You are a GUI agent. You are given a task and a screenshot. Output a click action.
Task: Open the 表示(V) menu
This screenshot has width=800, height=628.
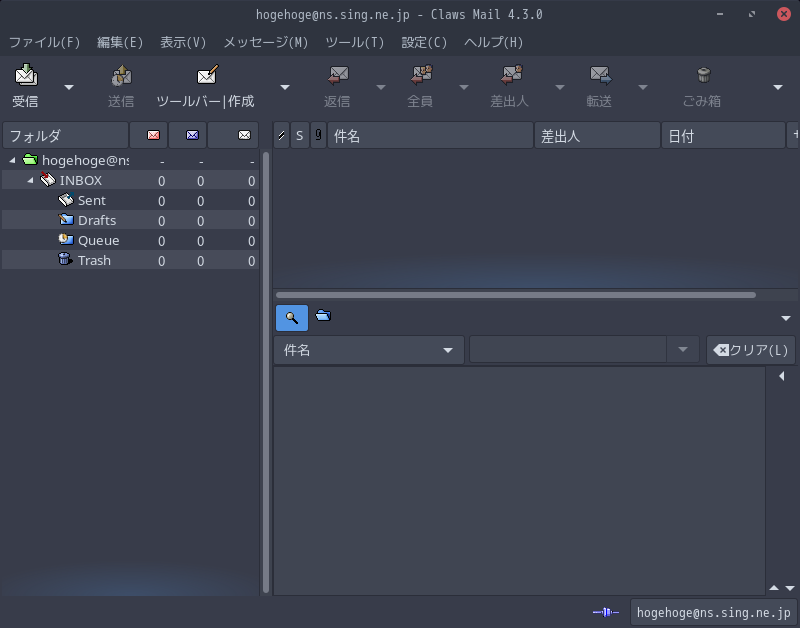183,42
